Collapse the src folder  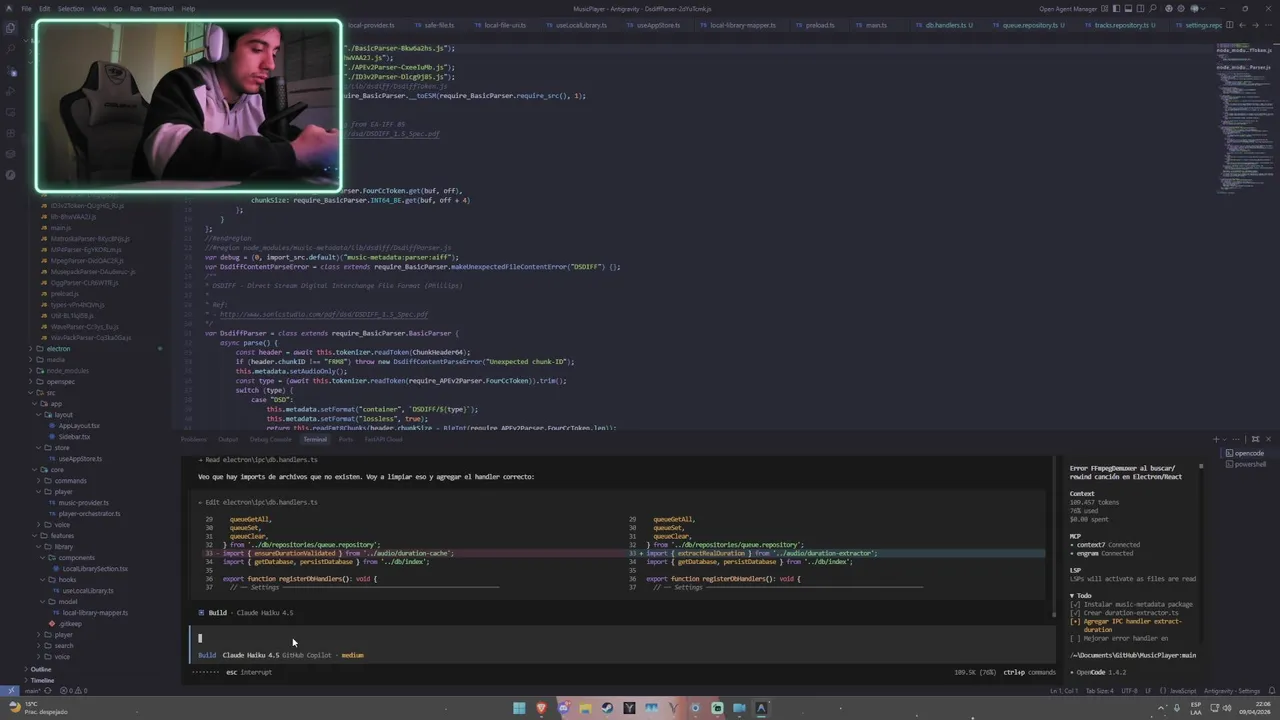pos(50,392)
